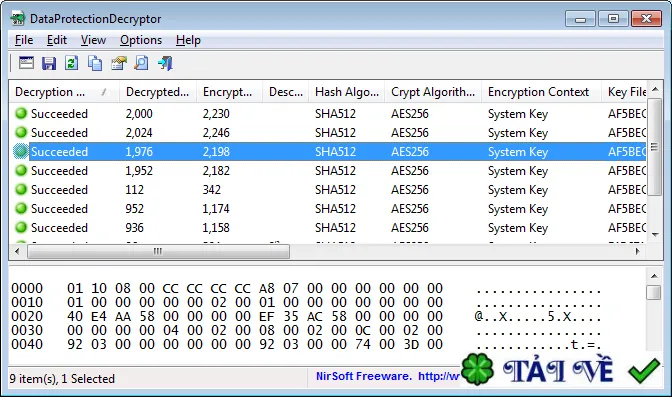Select the row with decrypted size 2,000

(x=328, y=114)
